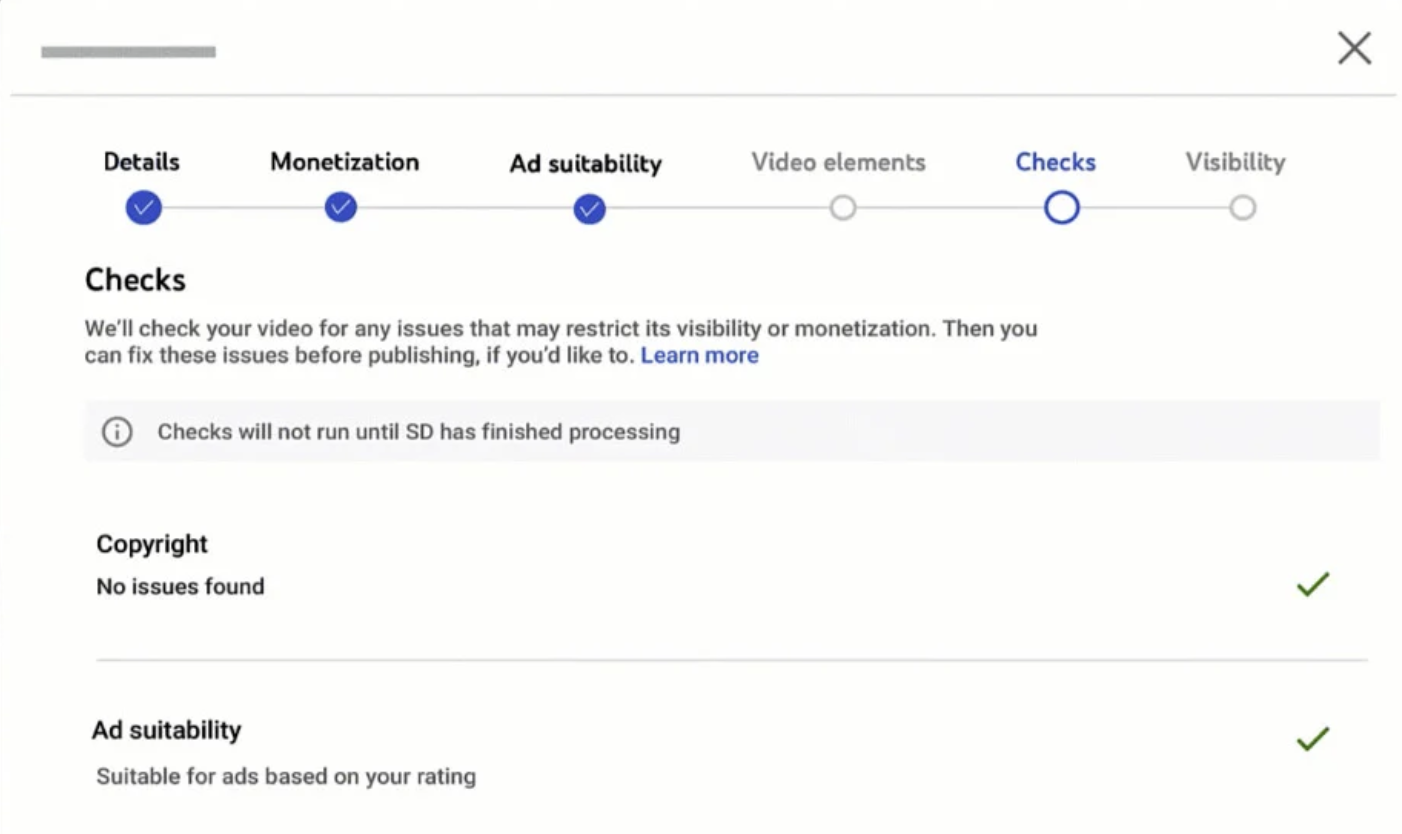
Task: Click the Visibility step circle
Action: [x=1242, y=208]
